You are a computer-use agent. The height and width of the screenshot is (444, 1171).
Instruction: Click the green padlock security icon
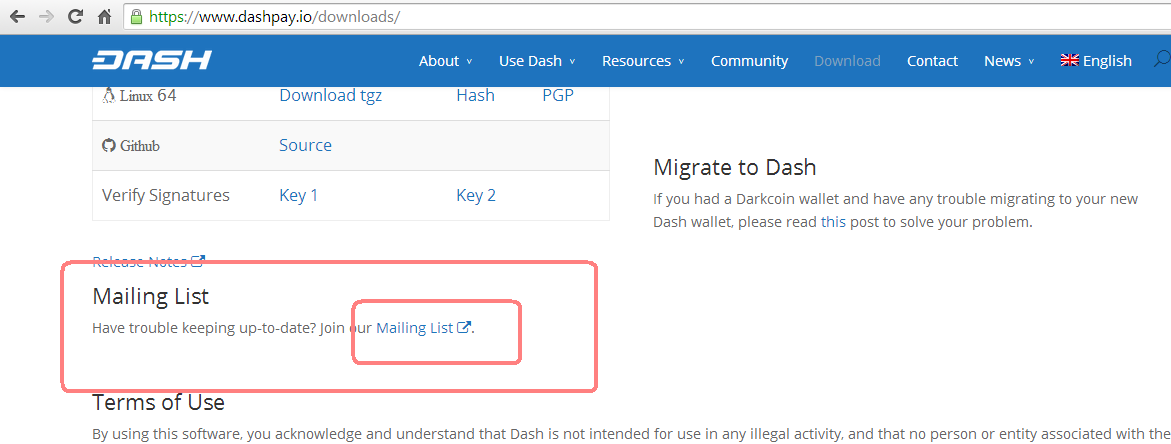[136, 16]
